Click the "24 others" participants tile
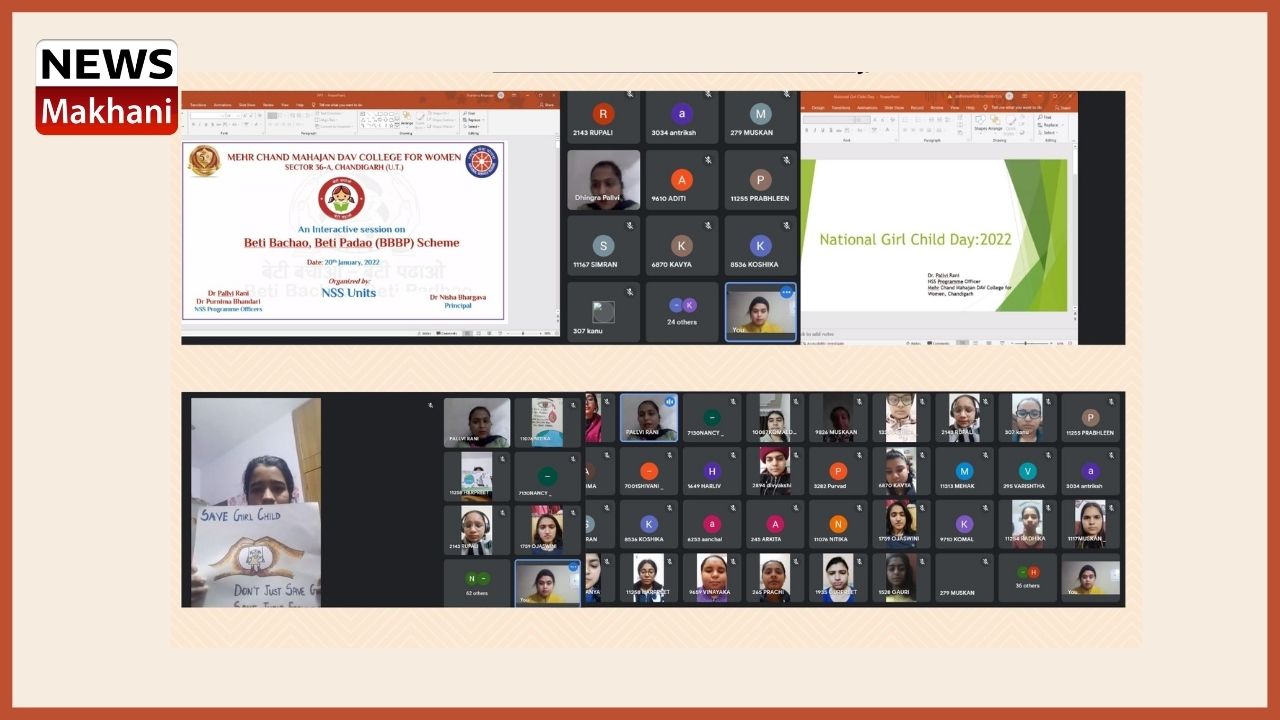The width and height of the screenshot is (1280, 720). point(682,312)
